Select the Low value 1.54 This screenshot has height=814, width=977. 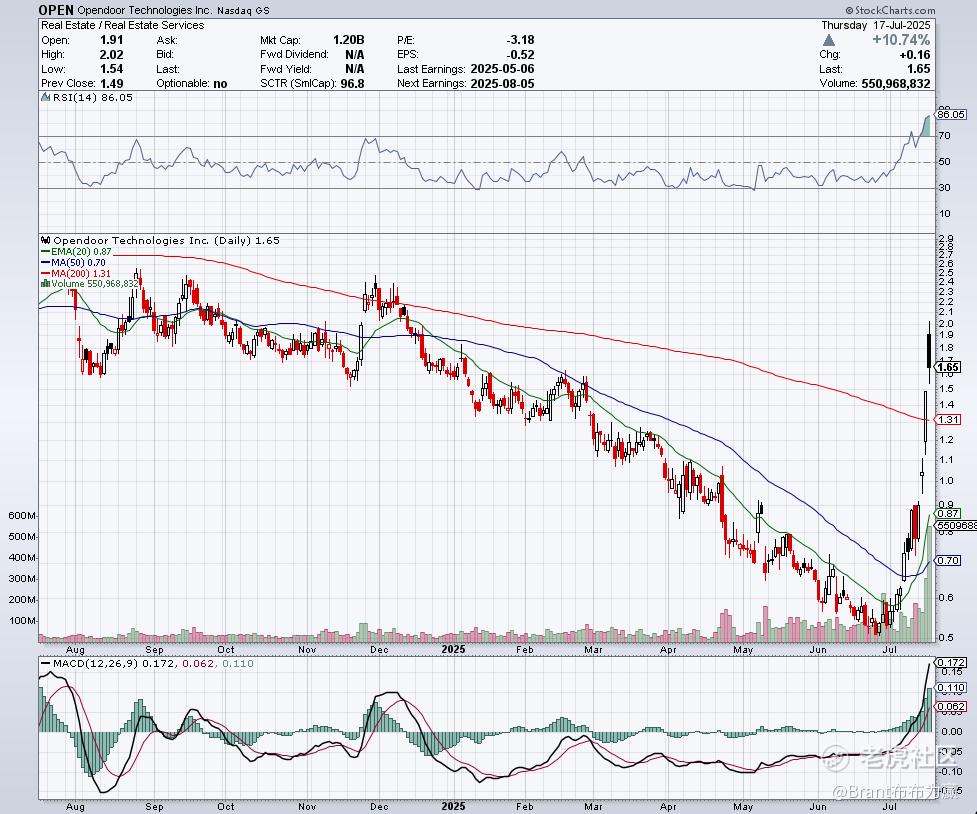tap(112, 69)
